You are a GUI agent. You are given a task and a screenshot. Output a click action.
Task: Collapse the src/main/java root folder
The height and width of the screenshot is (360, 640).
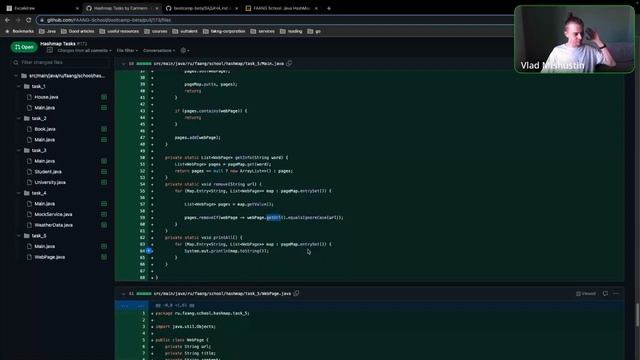click(16, 76)
